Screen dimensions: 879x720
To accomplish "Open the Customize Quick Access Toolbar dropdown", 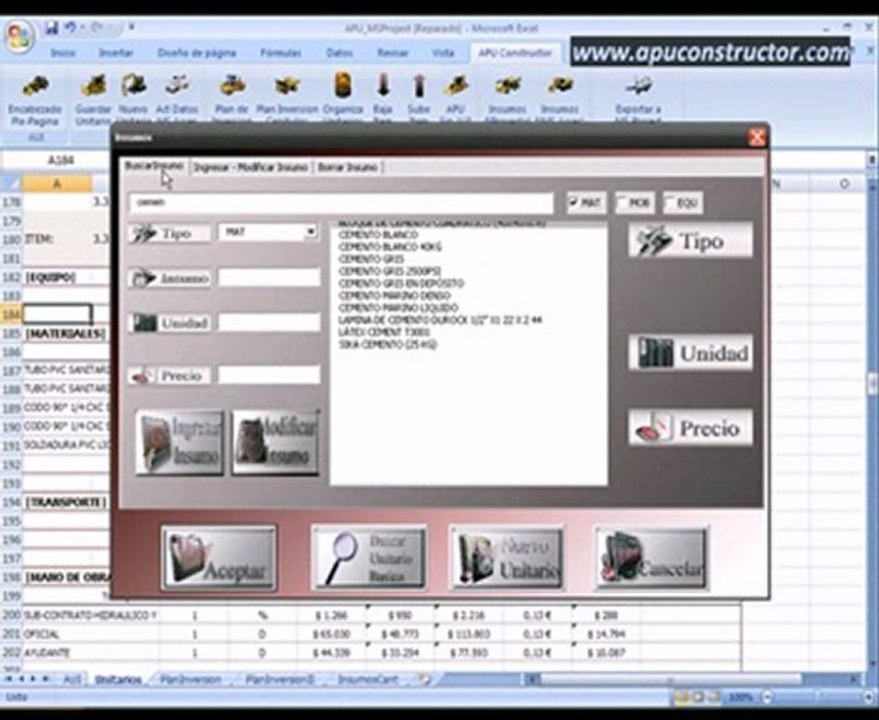I will (x=132, y=27).
